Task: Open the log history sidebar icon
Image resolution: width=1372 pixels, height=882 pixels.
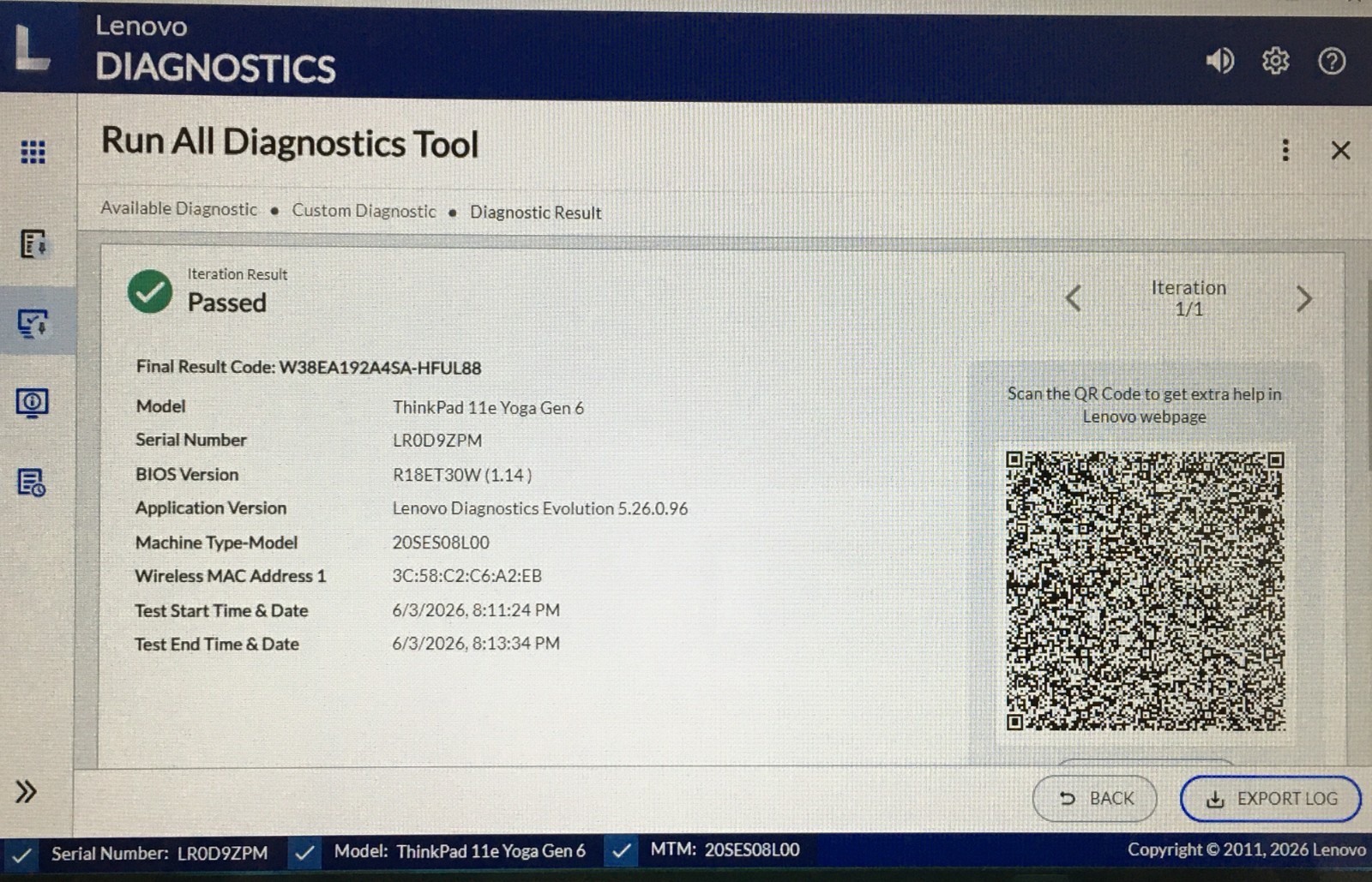Action: coord(32,483)
